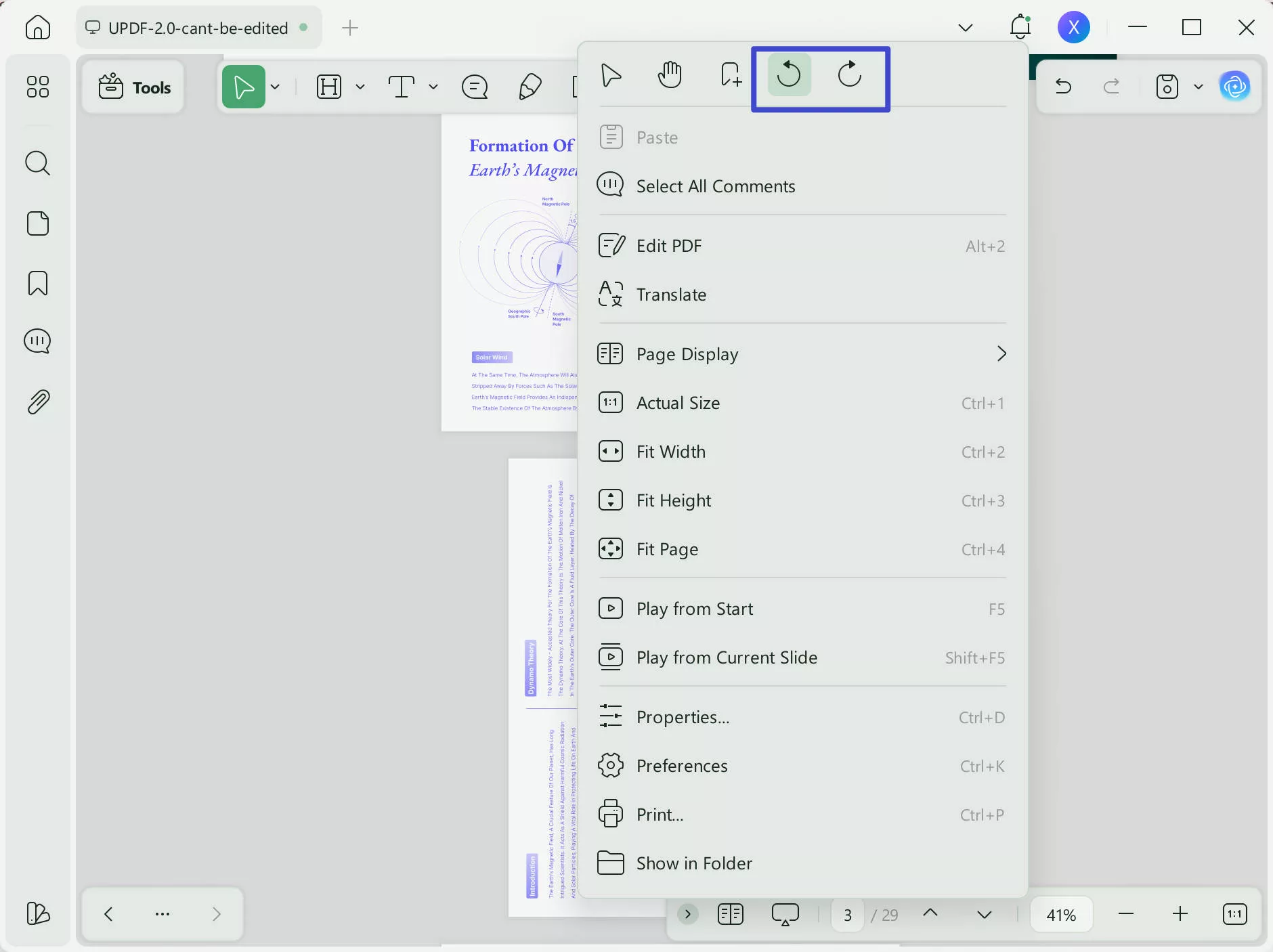Toggle actual size view at bottom right
The height and width of the screenshot is (952, 1273).
[x=1234, y=914]
